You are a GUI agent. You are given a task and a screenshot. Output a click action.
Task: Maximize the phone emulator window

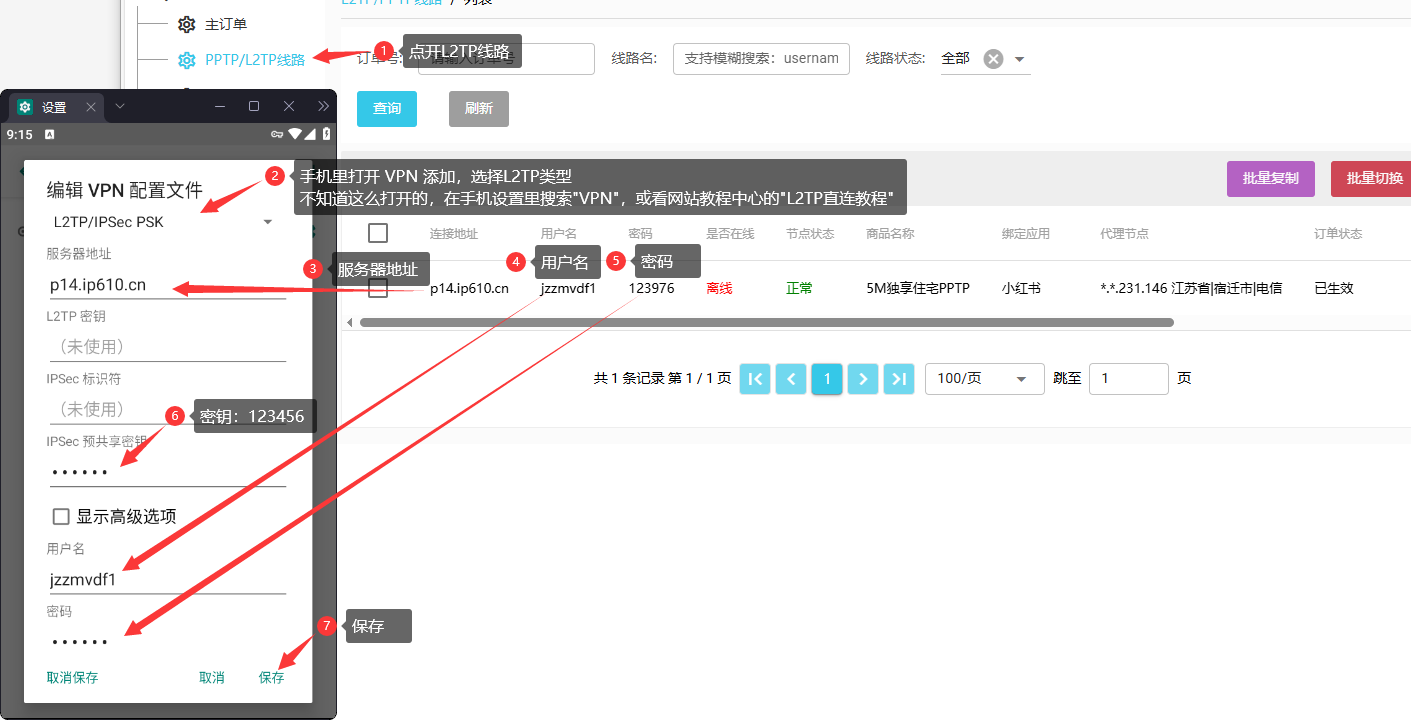[254, 106]
